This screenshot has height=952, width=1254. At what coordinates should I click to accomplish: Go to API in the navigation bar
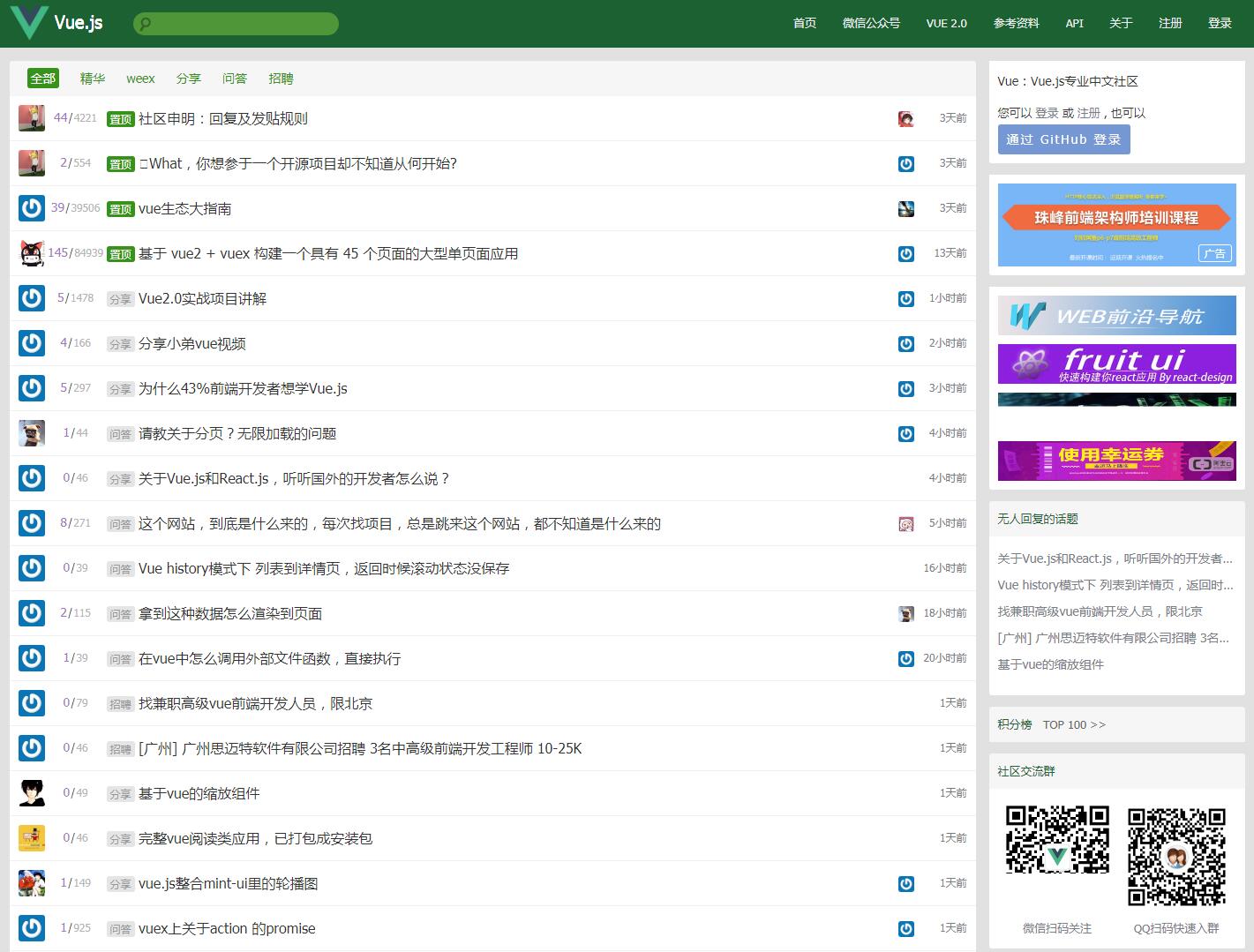(x=1074, y=24)
